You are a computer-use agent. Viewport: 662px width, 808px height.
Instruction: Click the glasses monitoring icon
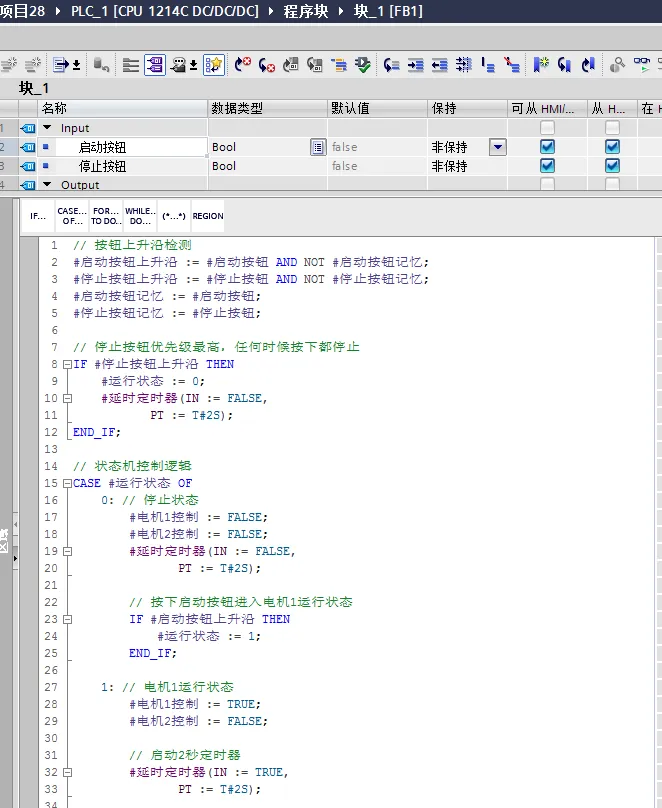pyautogui.click(x=642, y=65)
